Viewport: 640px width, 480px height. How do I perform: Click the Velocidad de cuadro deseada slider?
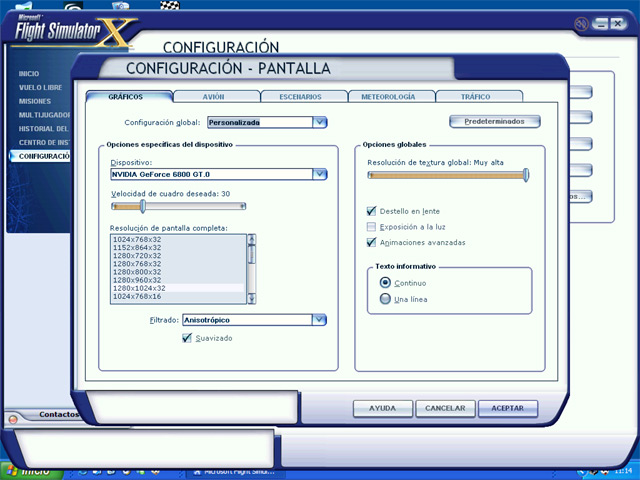coord(143,207)
